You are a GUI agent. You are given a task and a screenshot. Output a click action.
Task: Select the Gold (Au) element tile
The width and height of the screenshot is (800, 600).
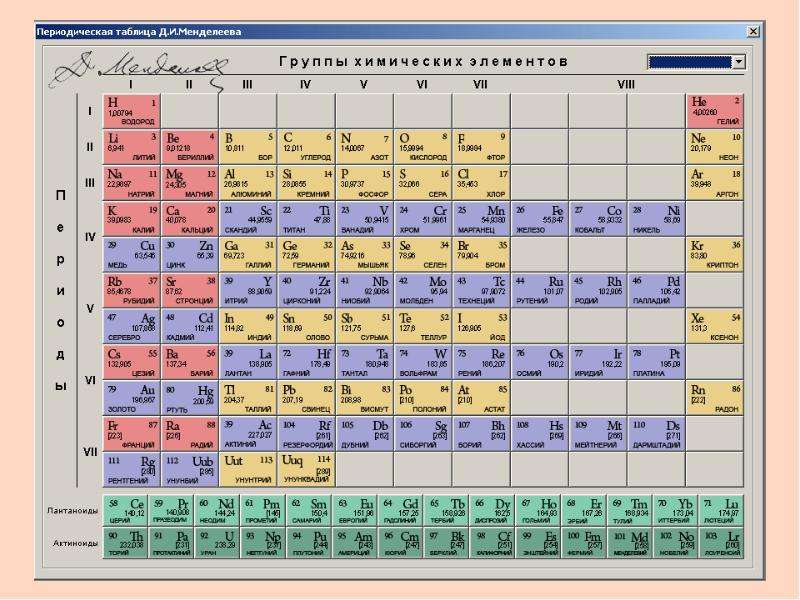click(x=132, y=398)
